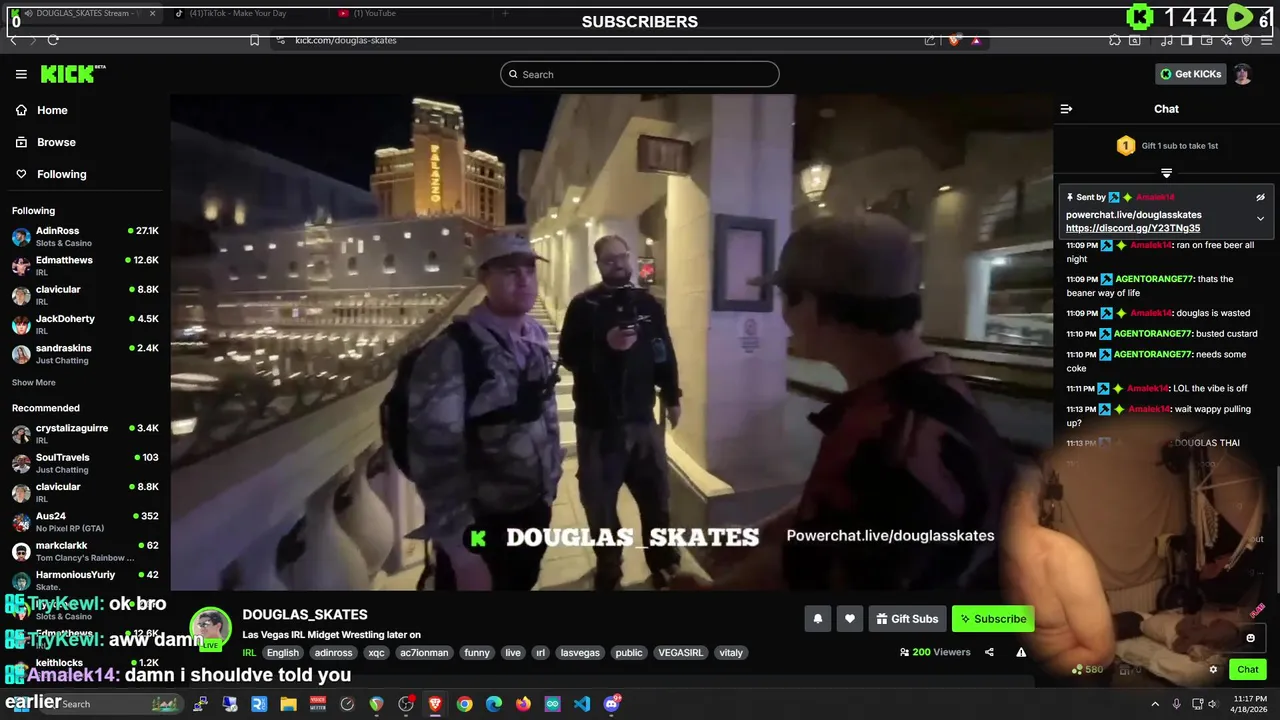
Task: Open Discord from the taskbar
Action: pos(612,704)
